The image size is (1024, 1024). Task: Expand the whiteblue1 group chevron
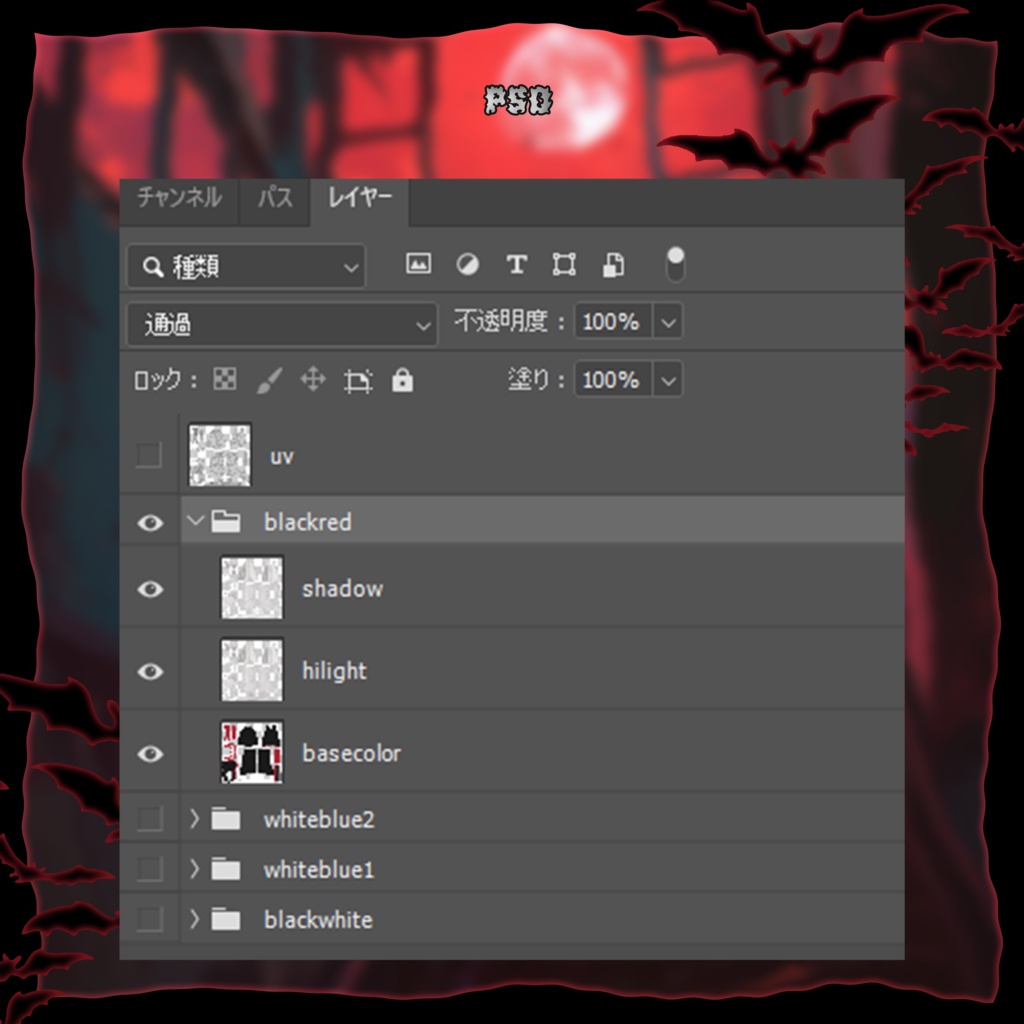point(194,869)
